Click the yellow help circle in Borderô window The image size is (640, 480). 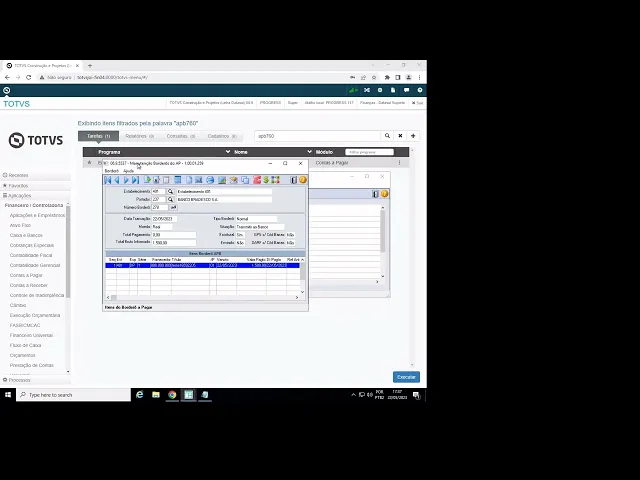click(x=303, y=180)
